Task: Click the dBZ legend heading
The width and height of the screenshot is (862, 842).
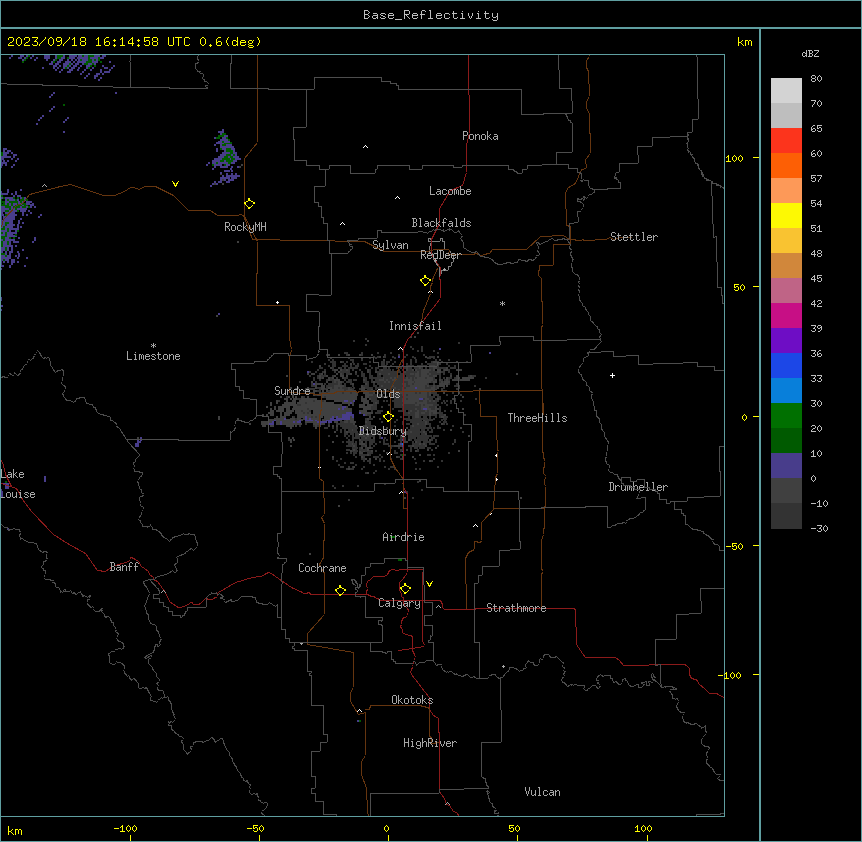Action: coord(810,54)
